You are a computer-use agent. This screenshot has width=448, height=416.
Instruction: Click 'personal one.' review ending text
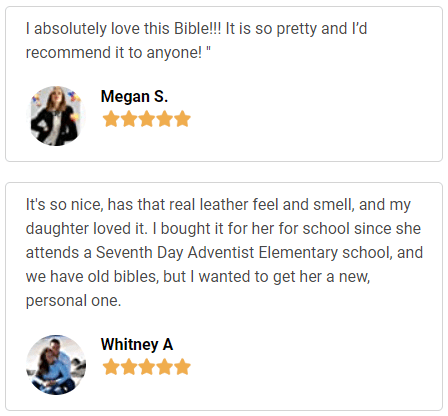tap(73, 301)
